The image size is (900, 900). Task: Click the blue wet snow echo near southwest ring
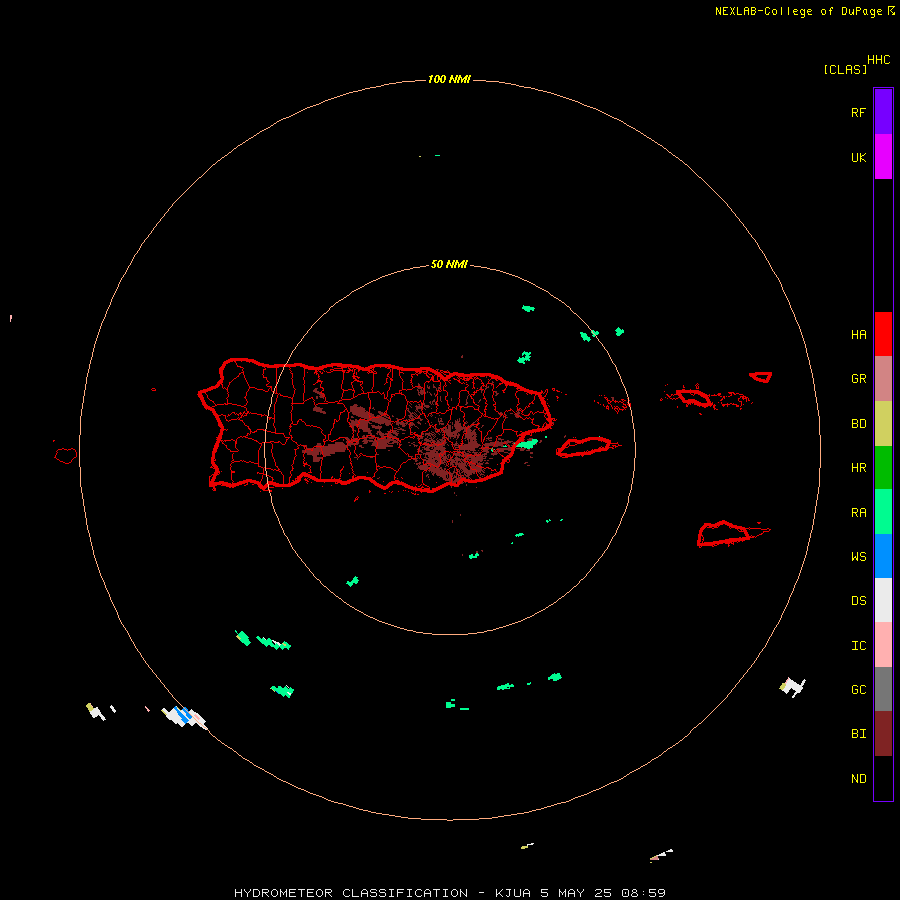184,715
